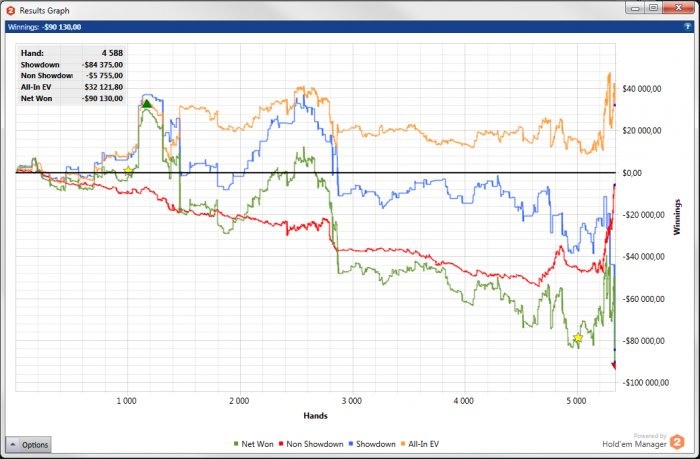Click the -$40 000,00 axis label
Viewport: 700px width, 459px height.
643,257
